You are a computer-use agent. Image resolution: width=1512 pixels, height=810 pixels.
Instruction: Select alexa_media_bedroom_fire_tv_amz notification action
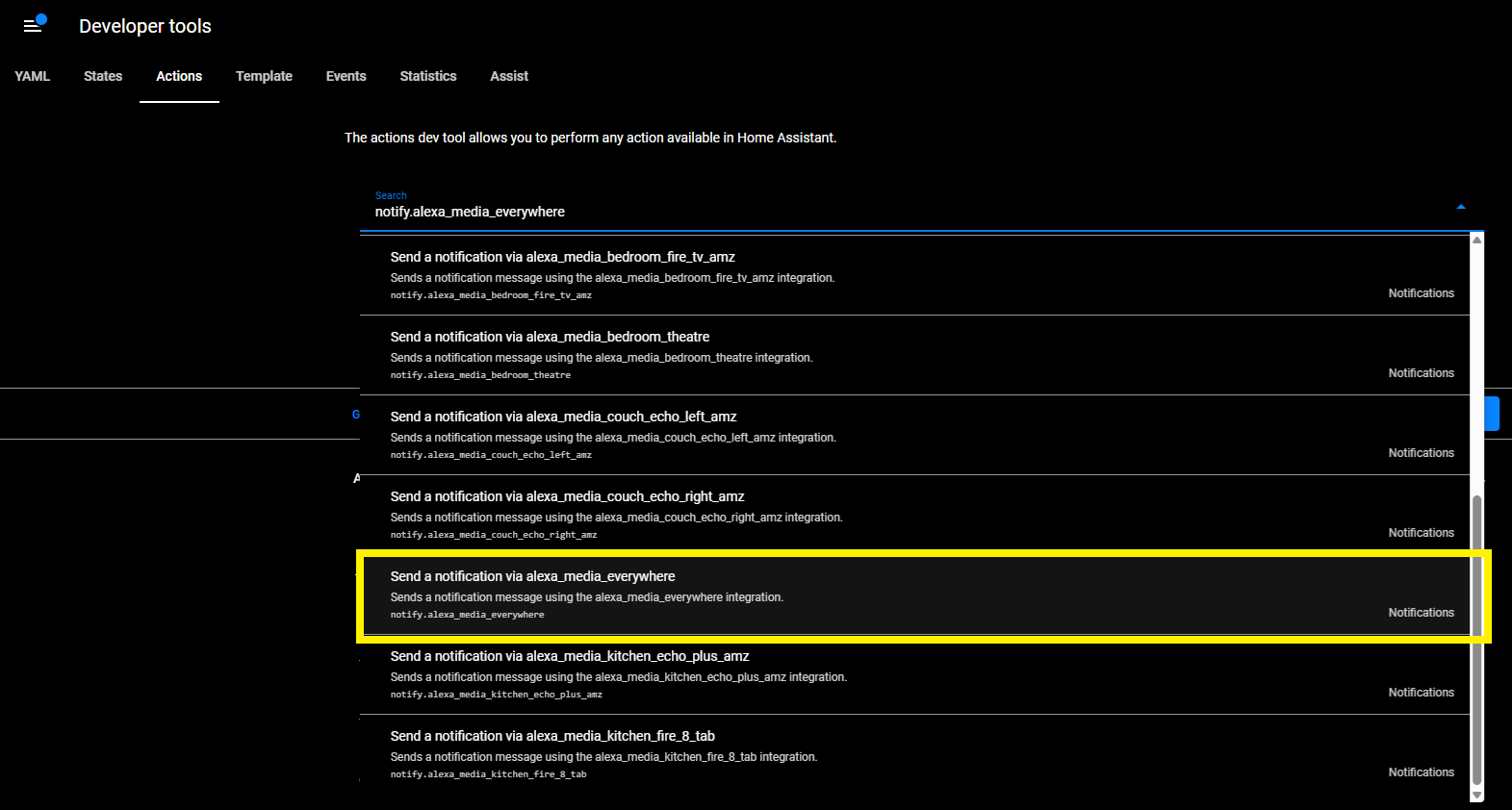click(x=914, y=275)
